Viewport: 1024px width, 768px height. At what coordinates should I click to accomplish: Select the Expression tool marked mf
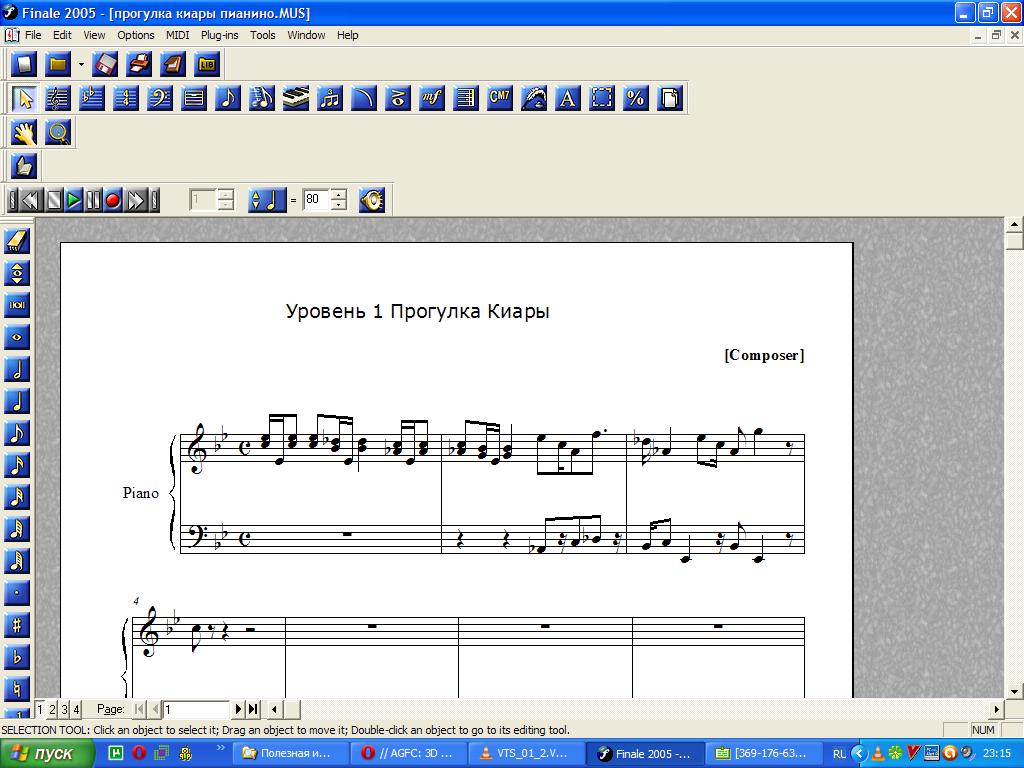pos(432,98)
